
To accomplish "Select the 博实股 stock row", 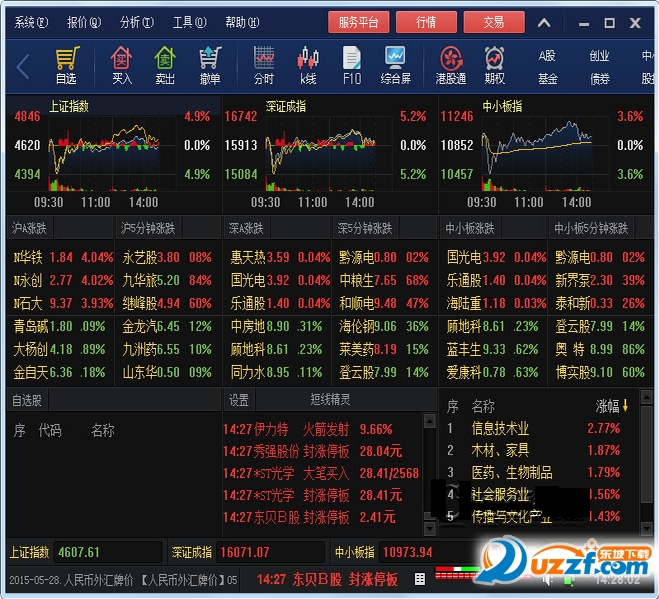I will [x=600, y=372].
